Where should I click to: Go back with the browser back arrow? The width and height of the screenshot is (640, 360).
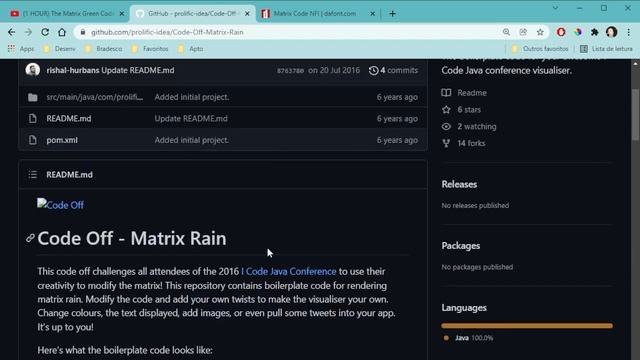point(11,32)
